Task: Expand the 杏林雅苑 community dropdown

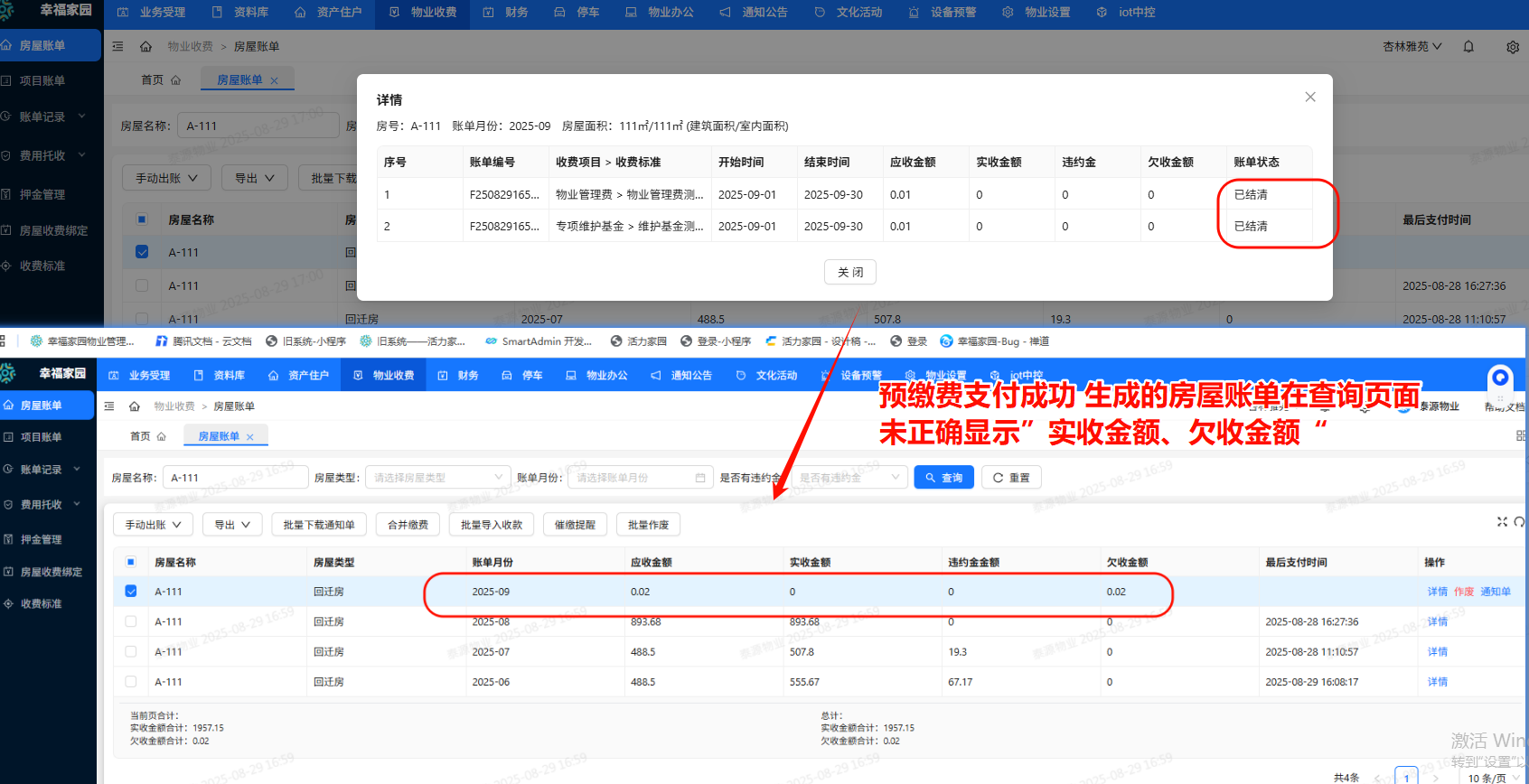Action: [1412, 47]
